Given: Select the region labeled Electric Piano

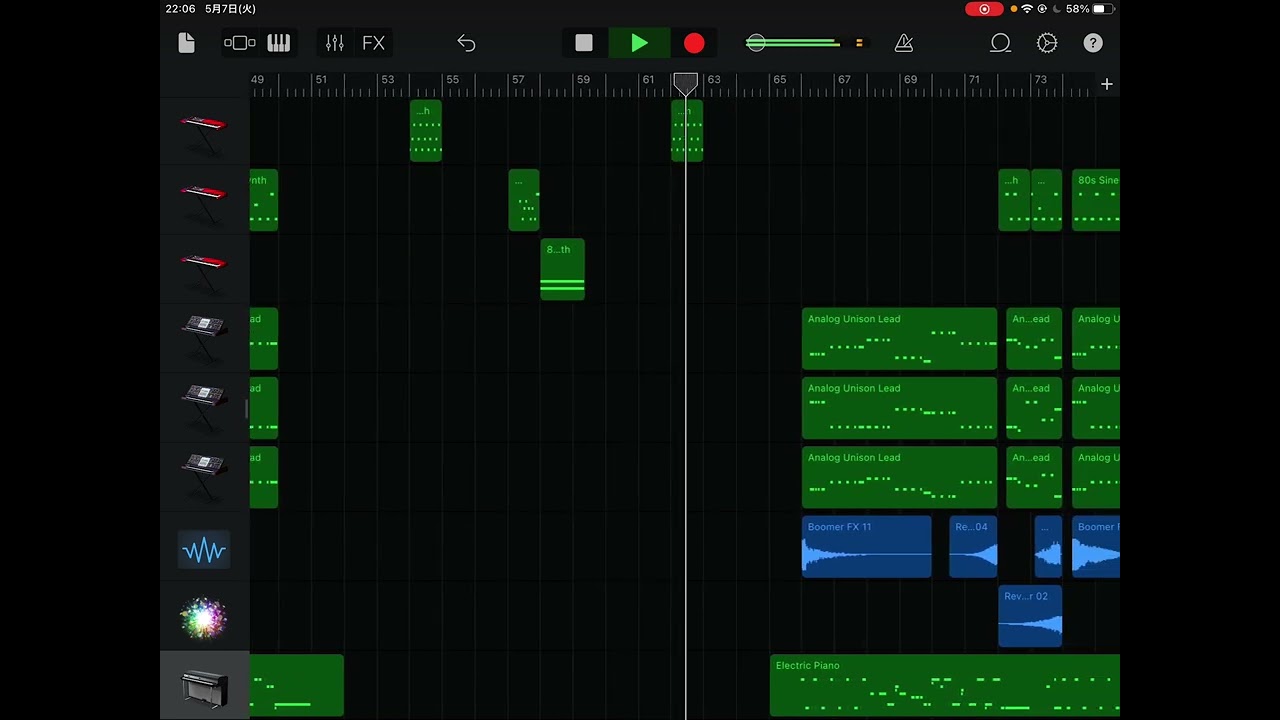Looking at the screenshot, I should [x=945, y=686].
